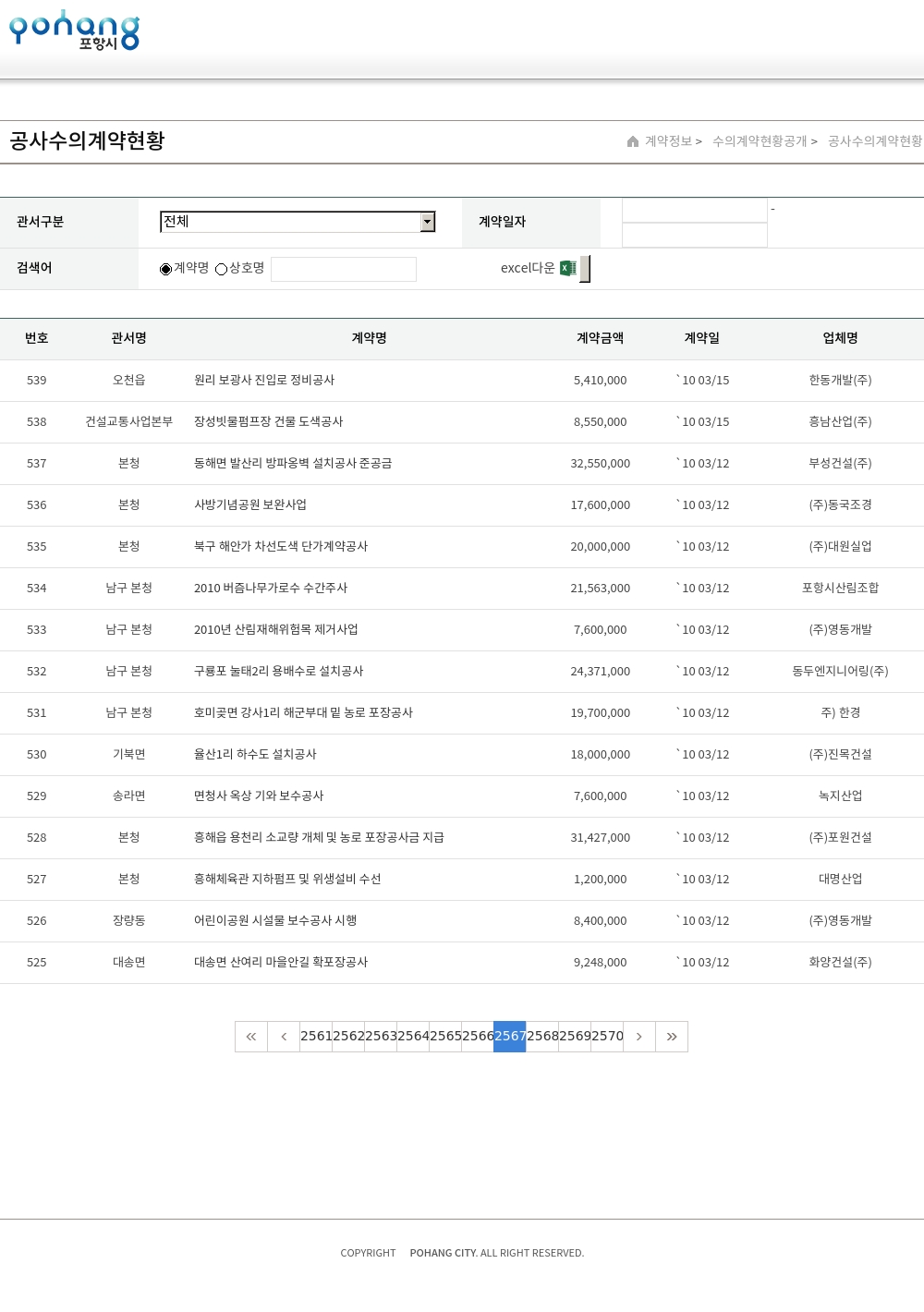Select the 상호명 radio button
Image resolution: width=924 pixels, height=1312 pixels.
222,269
